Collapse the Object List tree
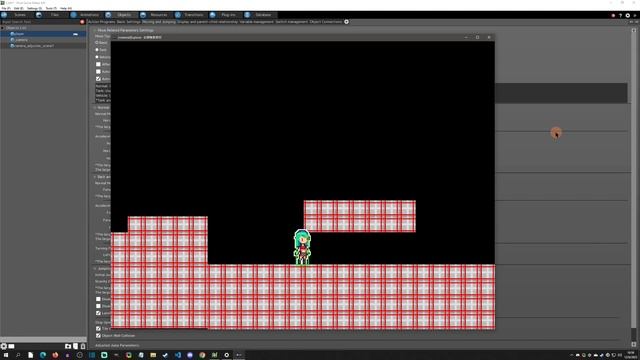The image size is (640, 360). click(x=2, y=28)
